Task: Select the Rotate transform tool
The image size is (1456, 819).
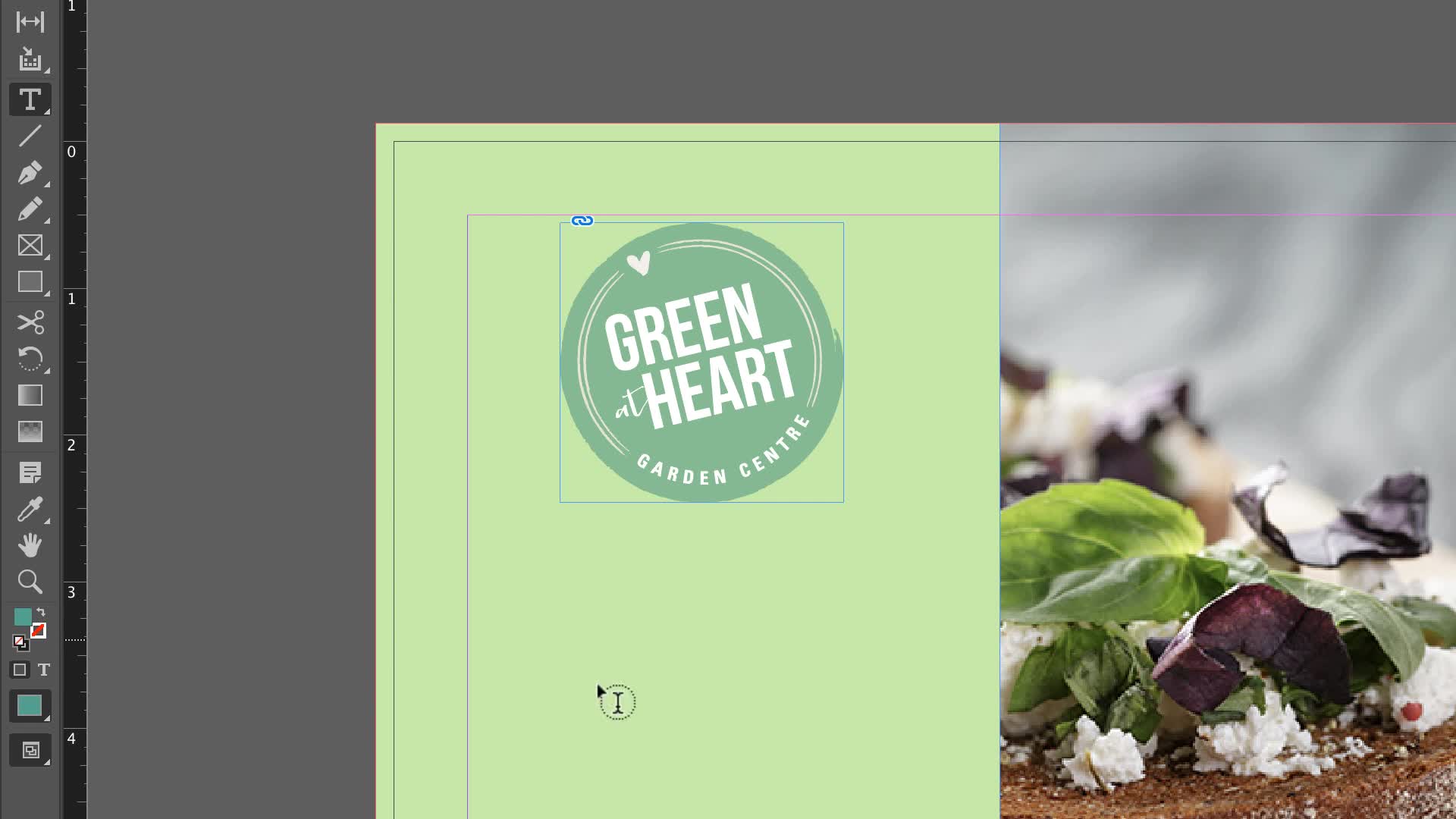Action: (30, 359)
